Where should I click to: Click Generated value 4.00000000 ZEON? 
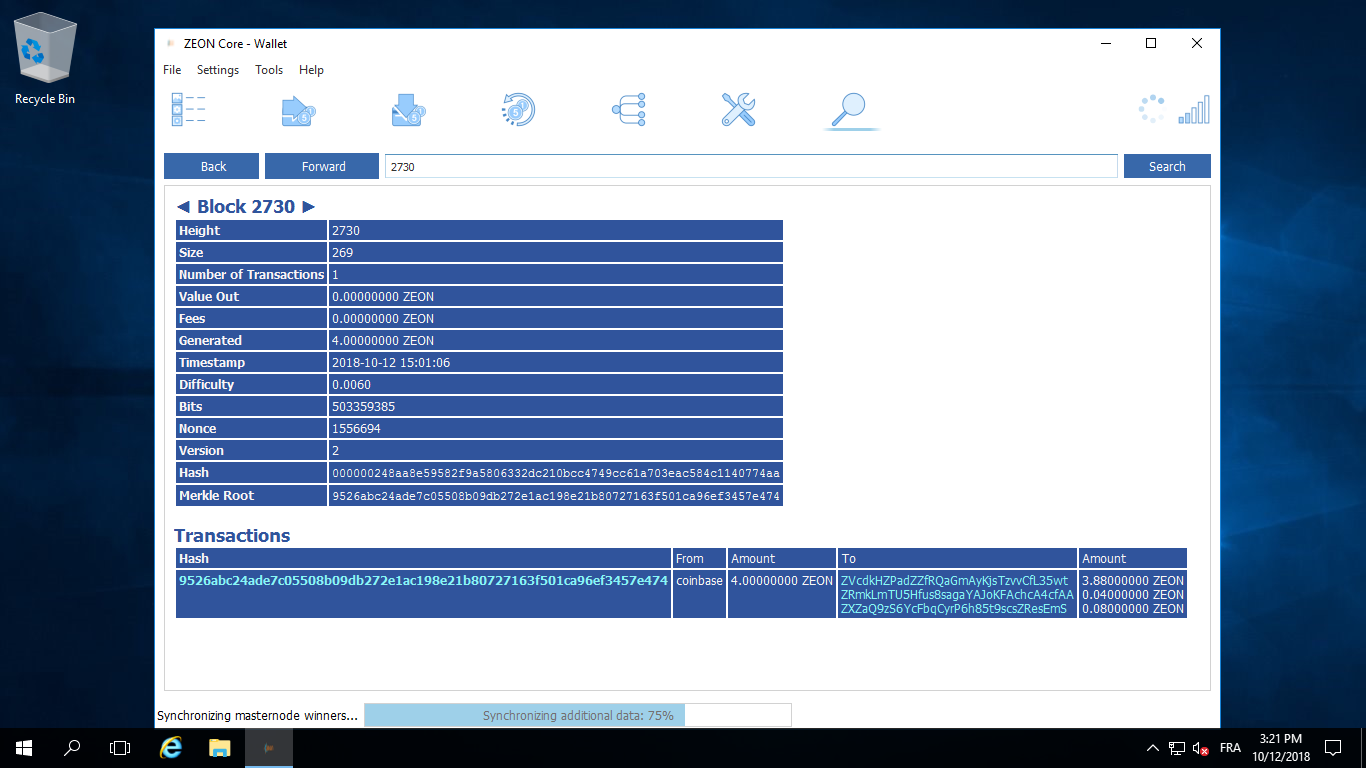click(x=383, y=340)
